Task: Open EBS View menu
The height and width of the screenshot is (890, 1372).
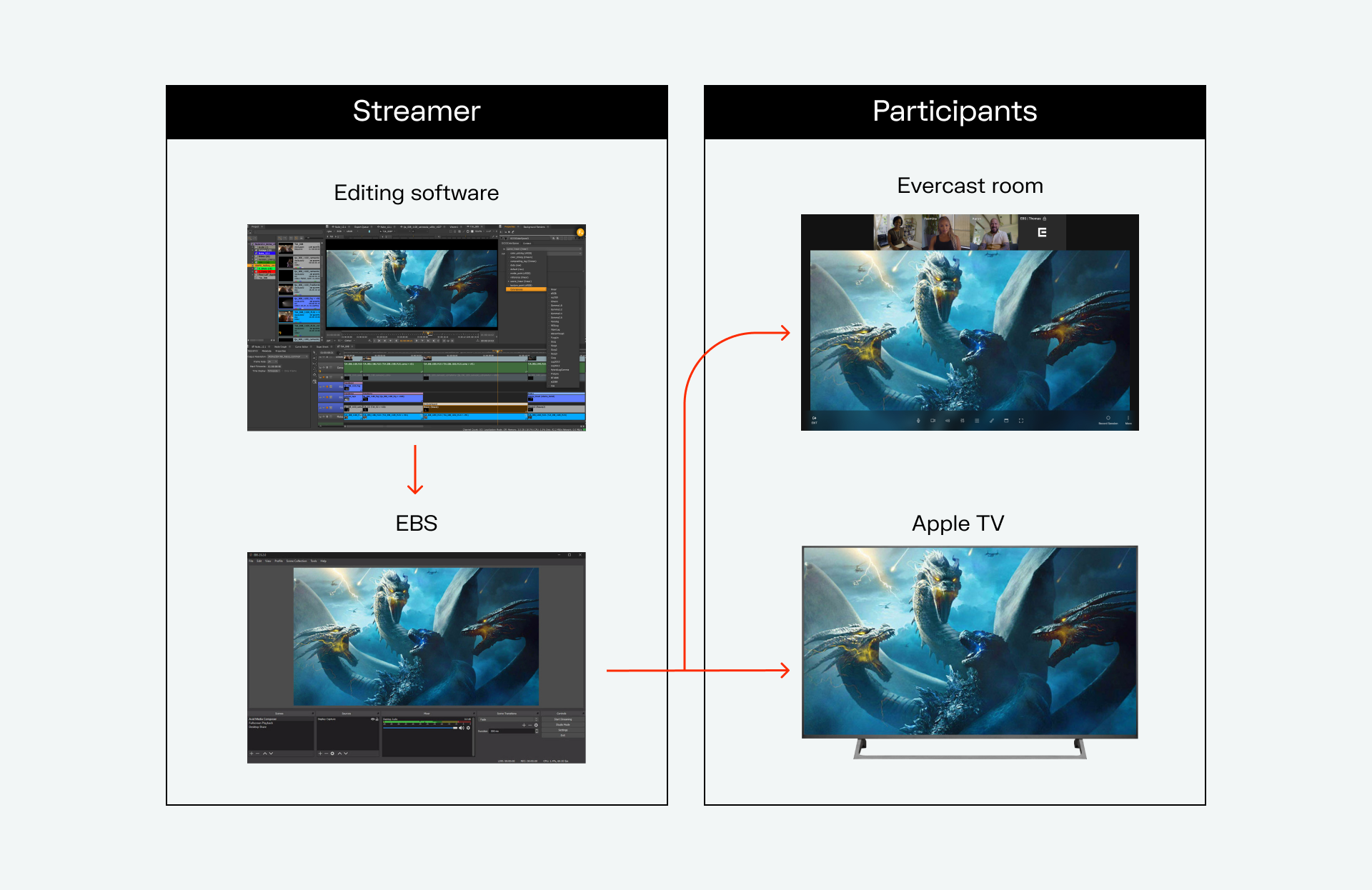Action: pyautogui.click(x=268, y=561)
